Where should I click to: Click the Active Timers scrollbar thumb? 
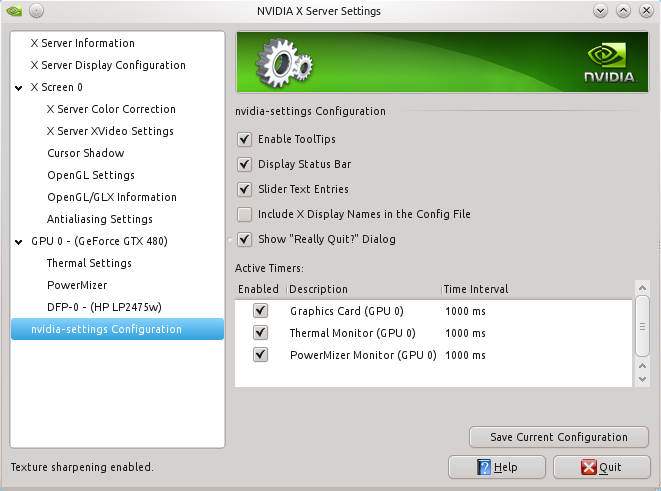[x=642, y=326]
